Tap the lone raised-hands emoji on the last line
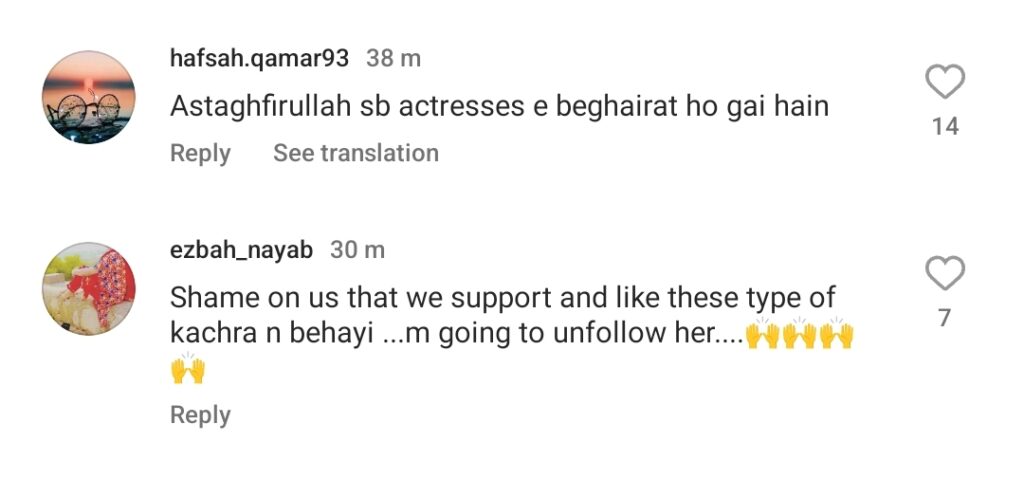Image resolution: width=1024 pixels, height=479 pixels. click(x=188, y=371)
